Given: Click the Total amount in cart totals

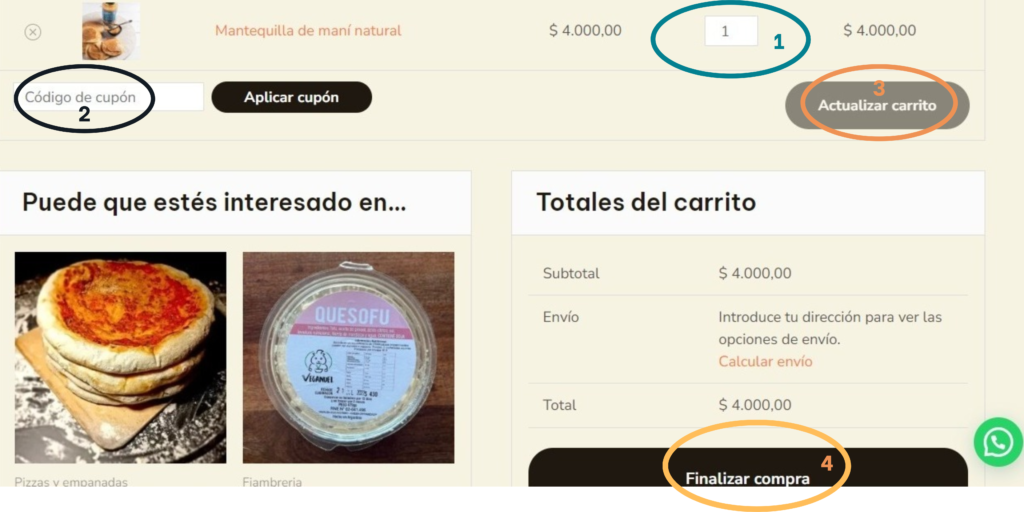Looking at the screenshot, I should point(755,405).
